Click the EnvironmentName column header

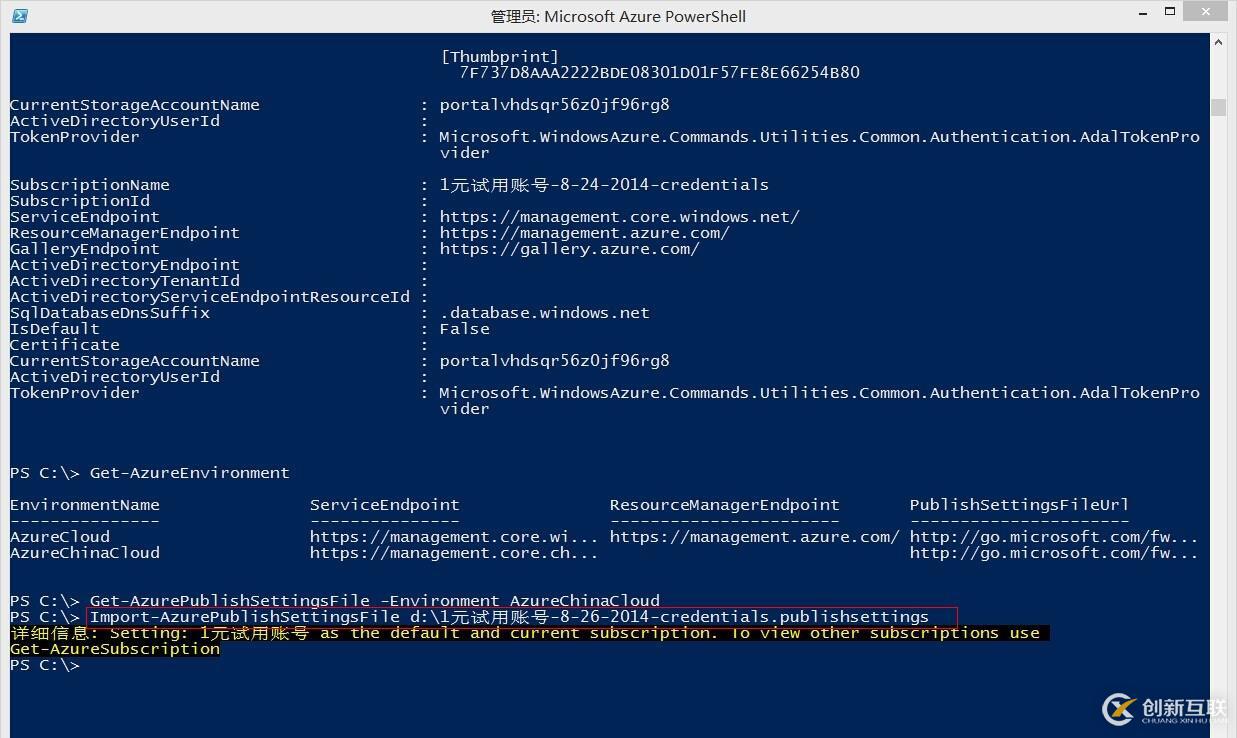pyautogui.click(x=85, y=505)
